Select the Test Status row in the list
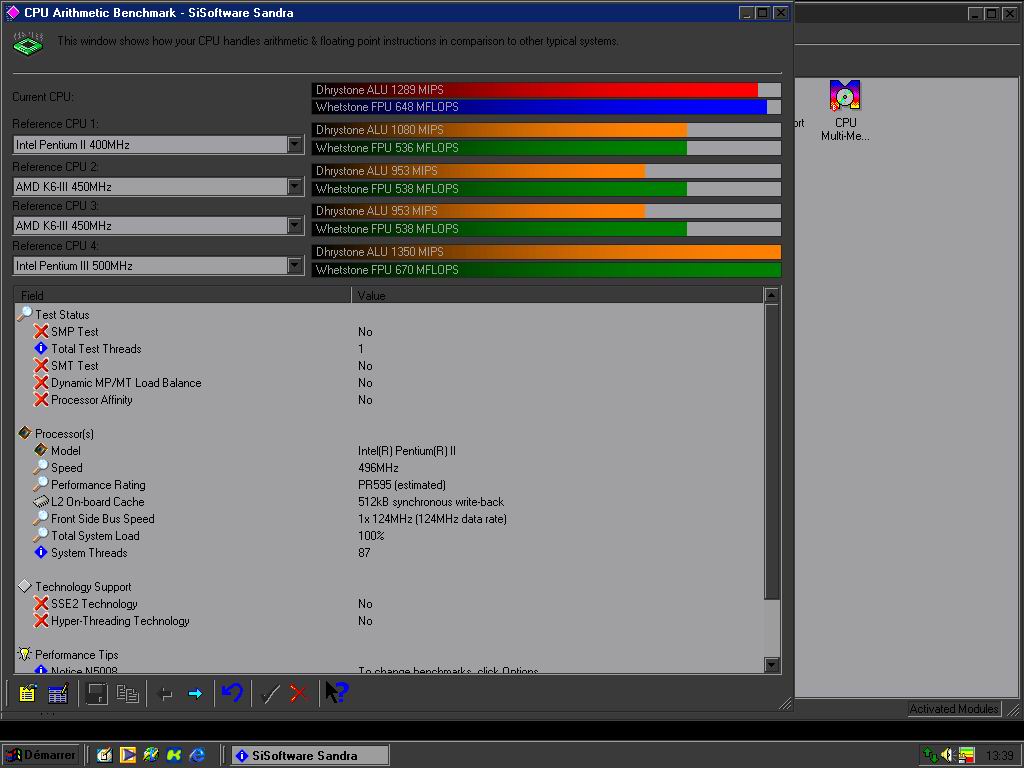This screenshot has height=768, width=1024. (62, 315)
